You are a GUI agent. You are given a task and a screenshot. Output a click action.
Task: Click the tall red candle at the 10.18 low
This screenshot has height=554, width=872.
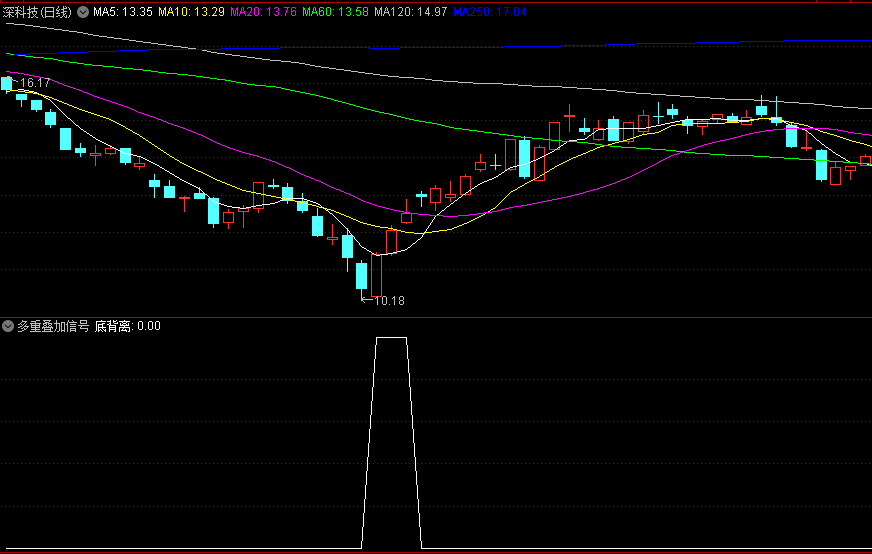pos(376,275)
